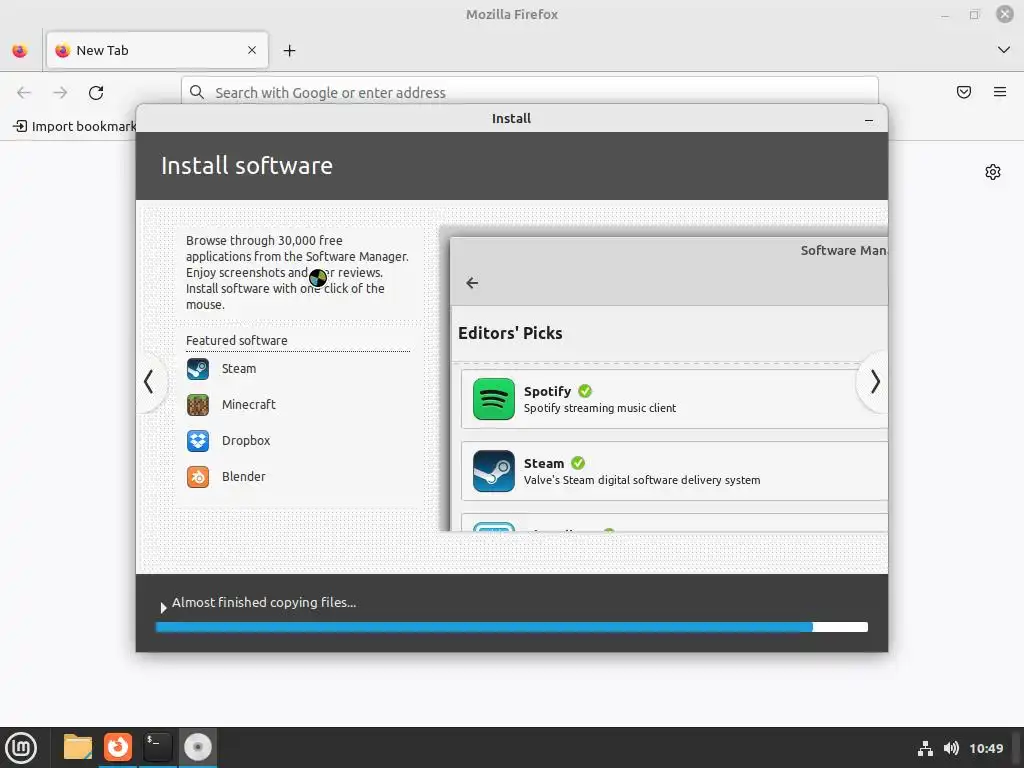Click 'Almost finished copying files...' status text
This screenshot has width=1024, height=768.
coord(264,602)
